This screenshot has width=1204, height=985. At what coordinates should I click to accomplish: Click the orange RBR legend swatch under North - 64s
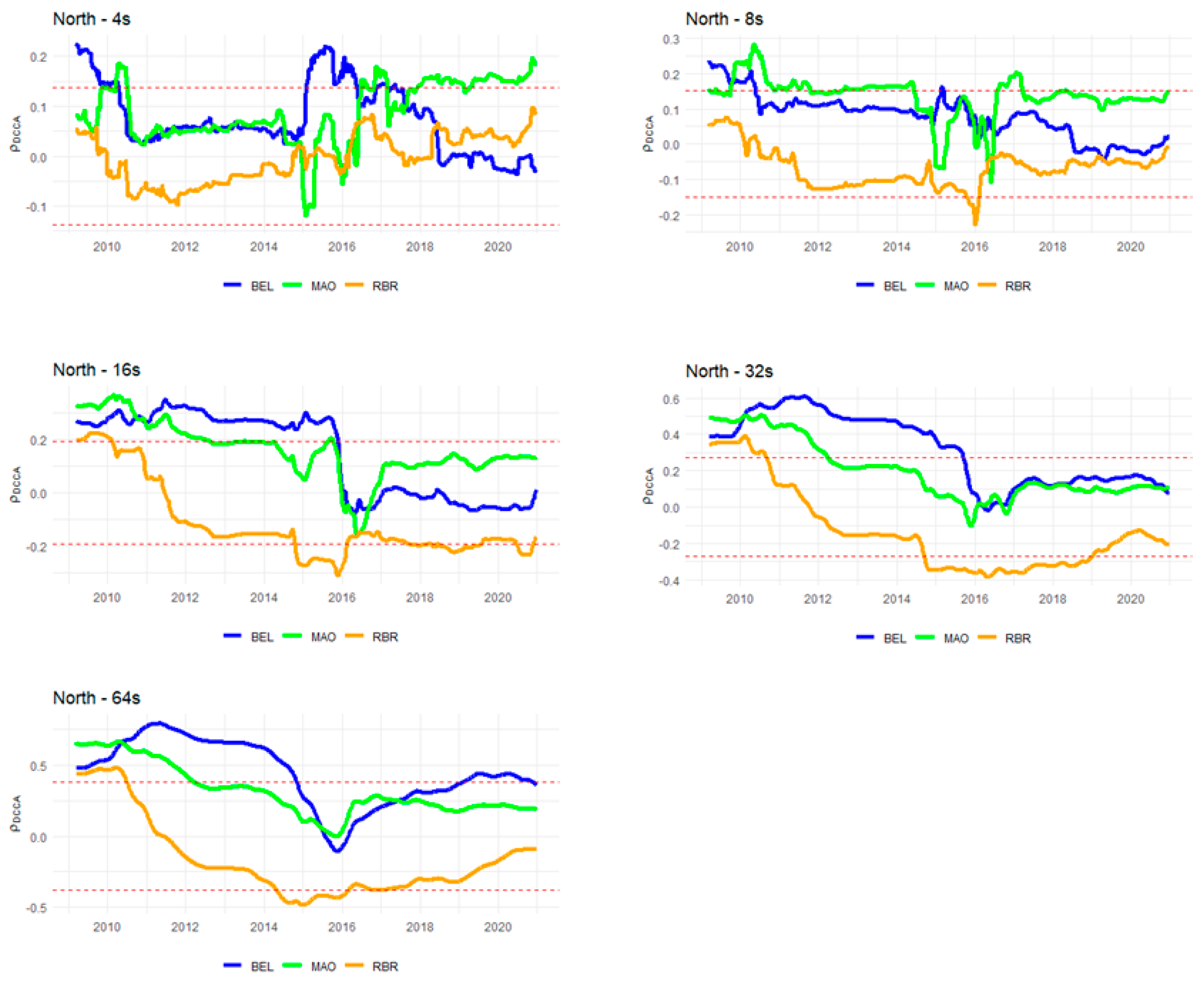click(354, 965)
